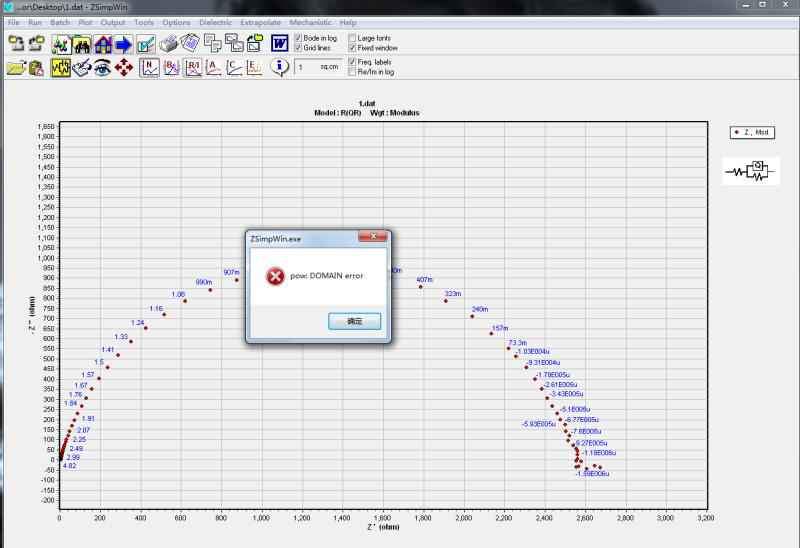Click the blue right arrow icon
This screenshot has width=800, height=548.
pyautogui.click(x=124, y=43)
